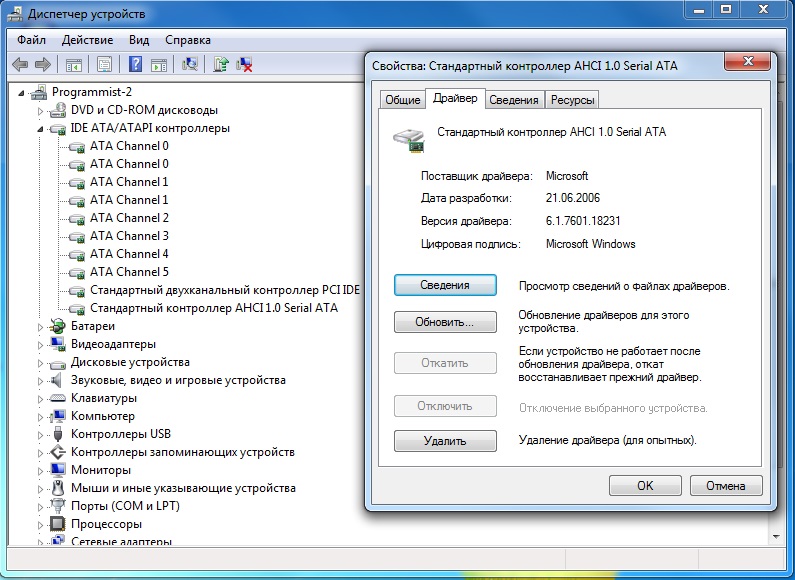
Task: Click the Клавиатуры keyboard icon in tree
Action: [x=59, y=398]
